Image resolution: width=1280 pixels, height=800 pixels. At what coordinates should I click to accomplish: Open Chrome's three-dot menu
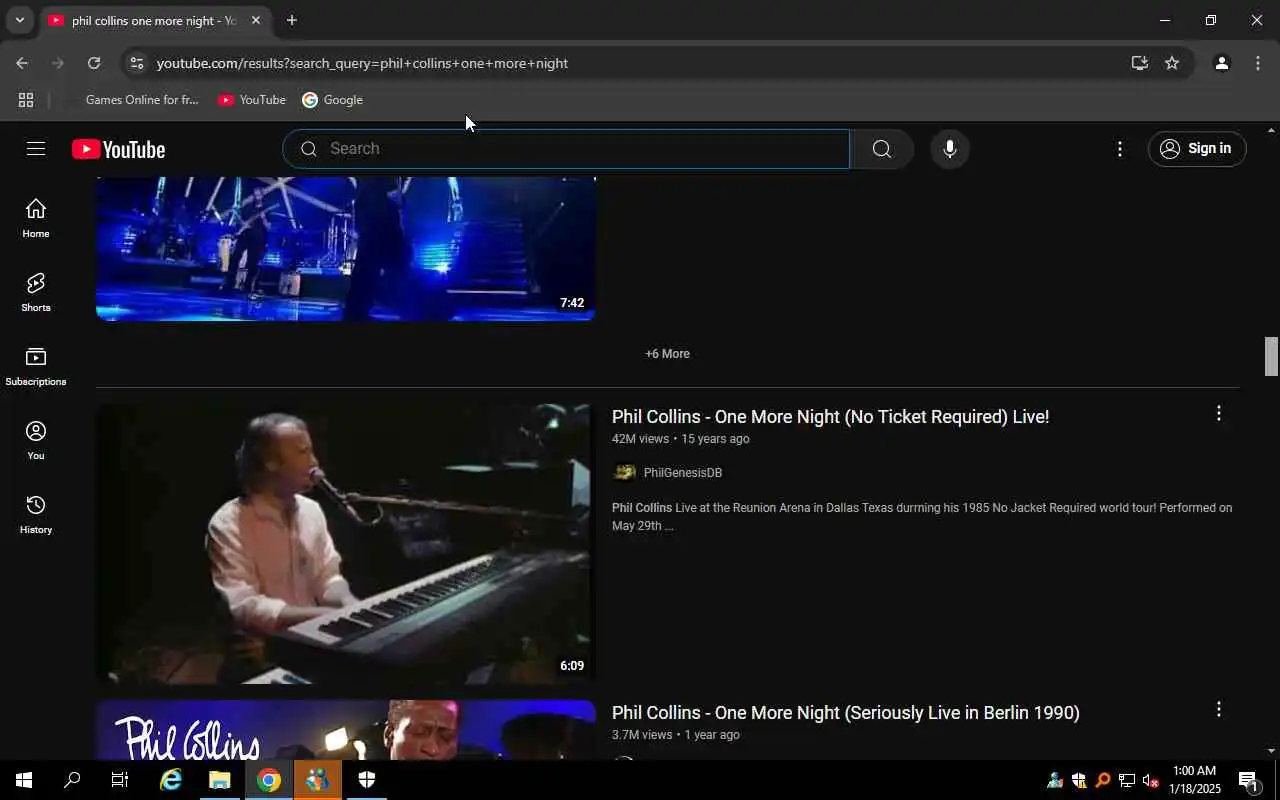[x=1258, y=63]
